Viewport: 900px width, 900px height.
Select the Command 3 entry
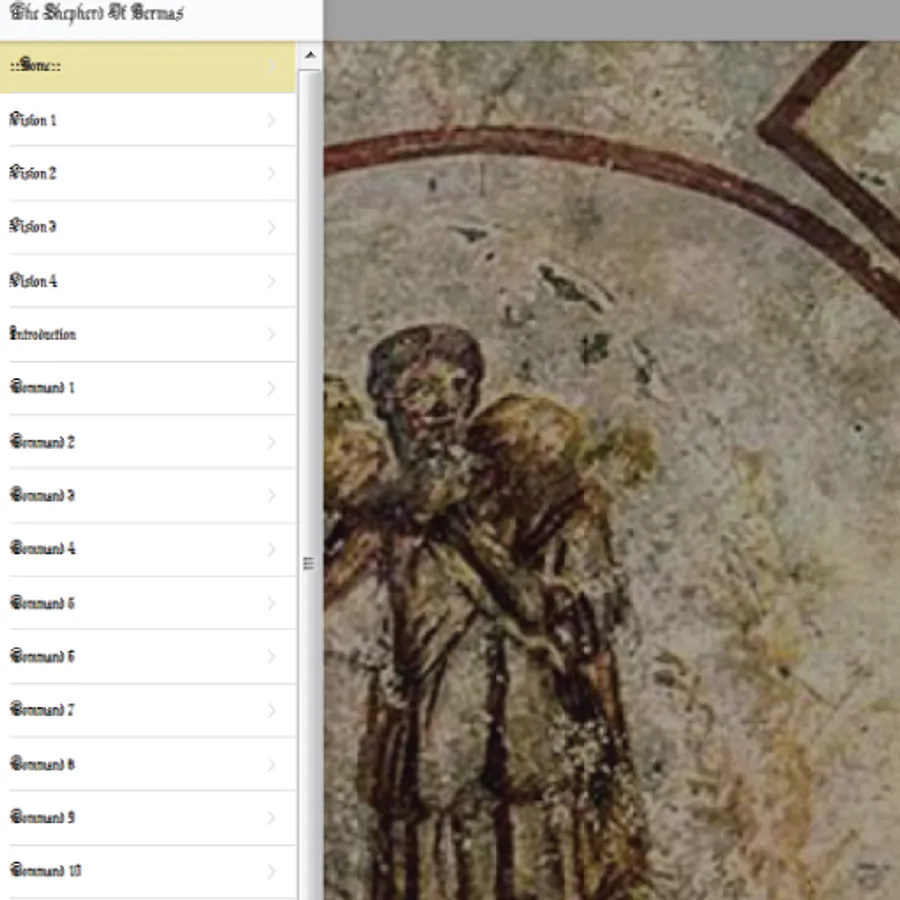pyautogui.click(x=148, y=495)
